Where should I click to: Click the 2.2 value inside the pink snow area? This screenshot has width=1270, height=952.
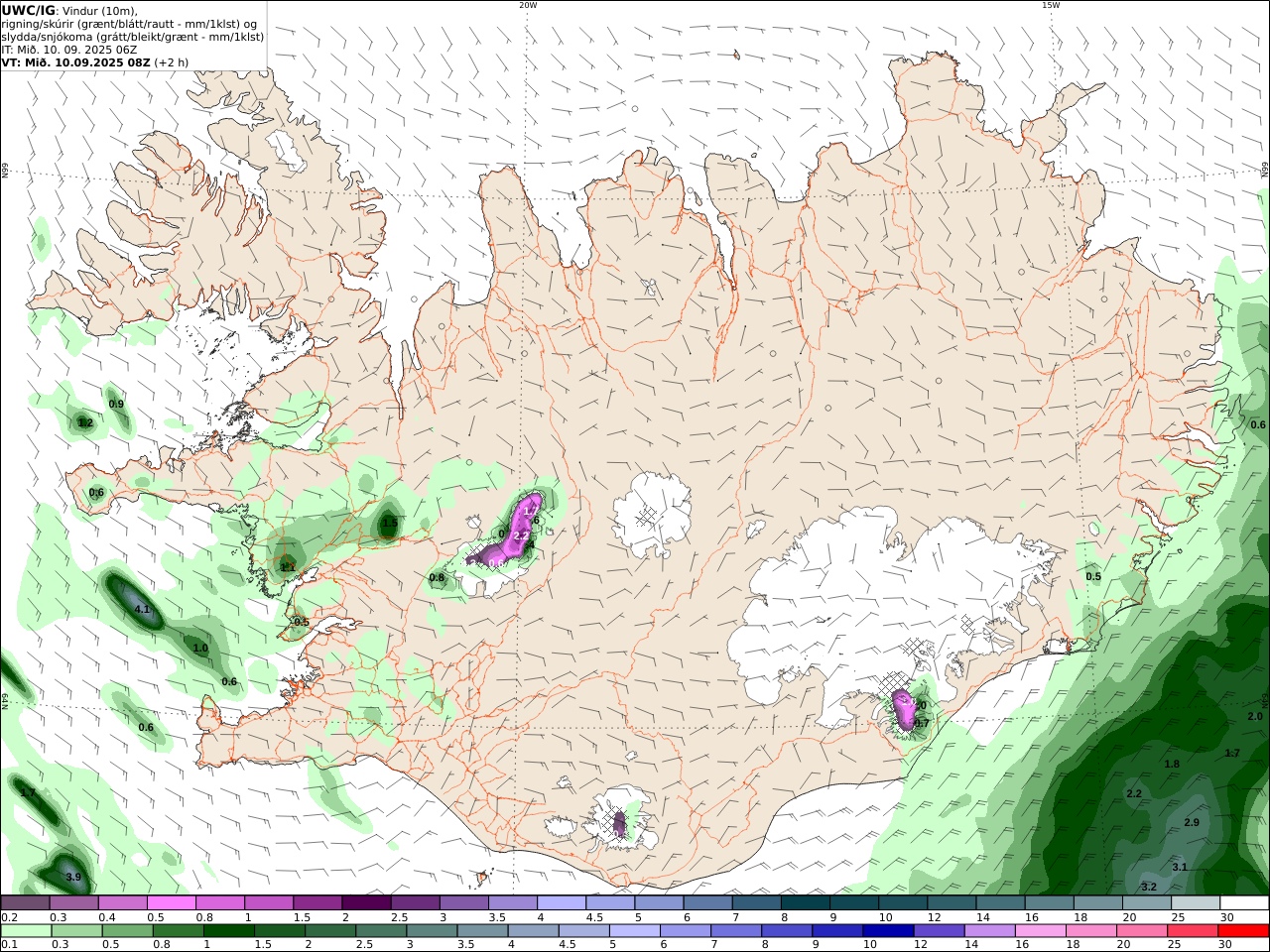[x=521, y=535]
